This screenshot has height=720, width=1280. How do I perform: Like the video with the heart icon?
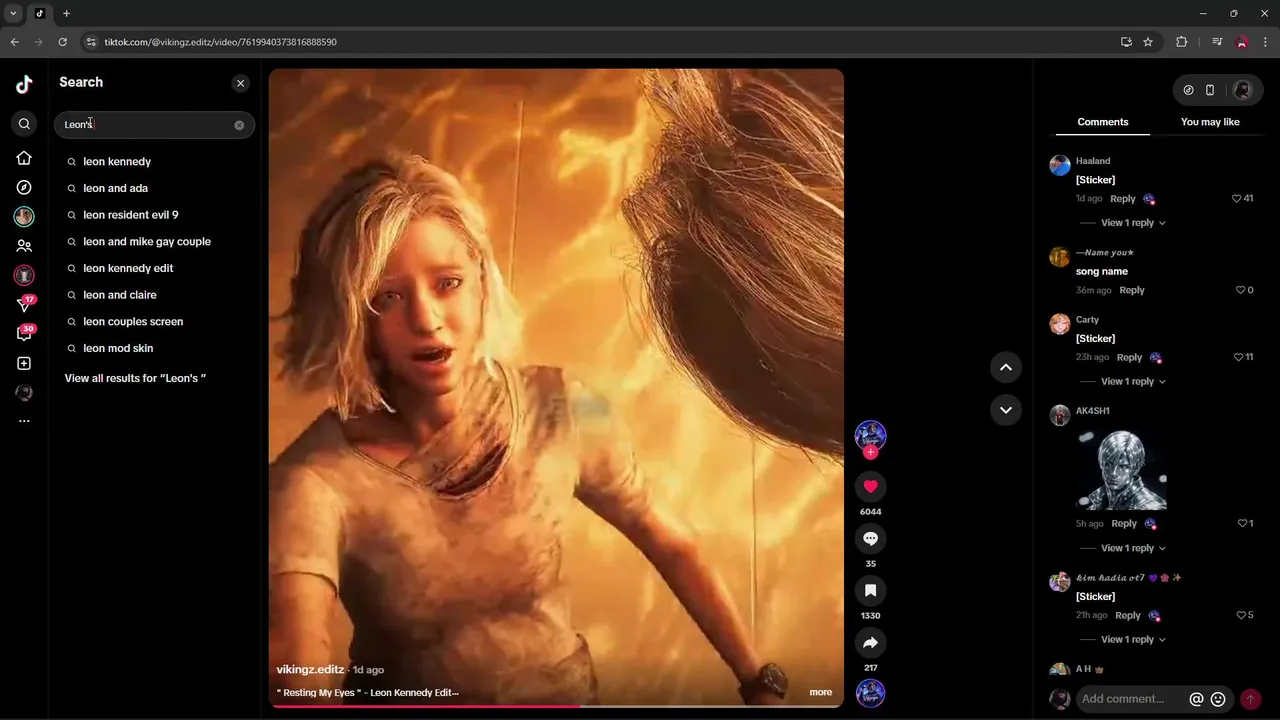tap(870, 487)
